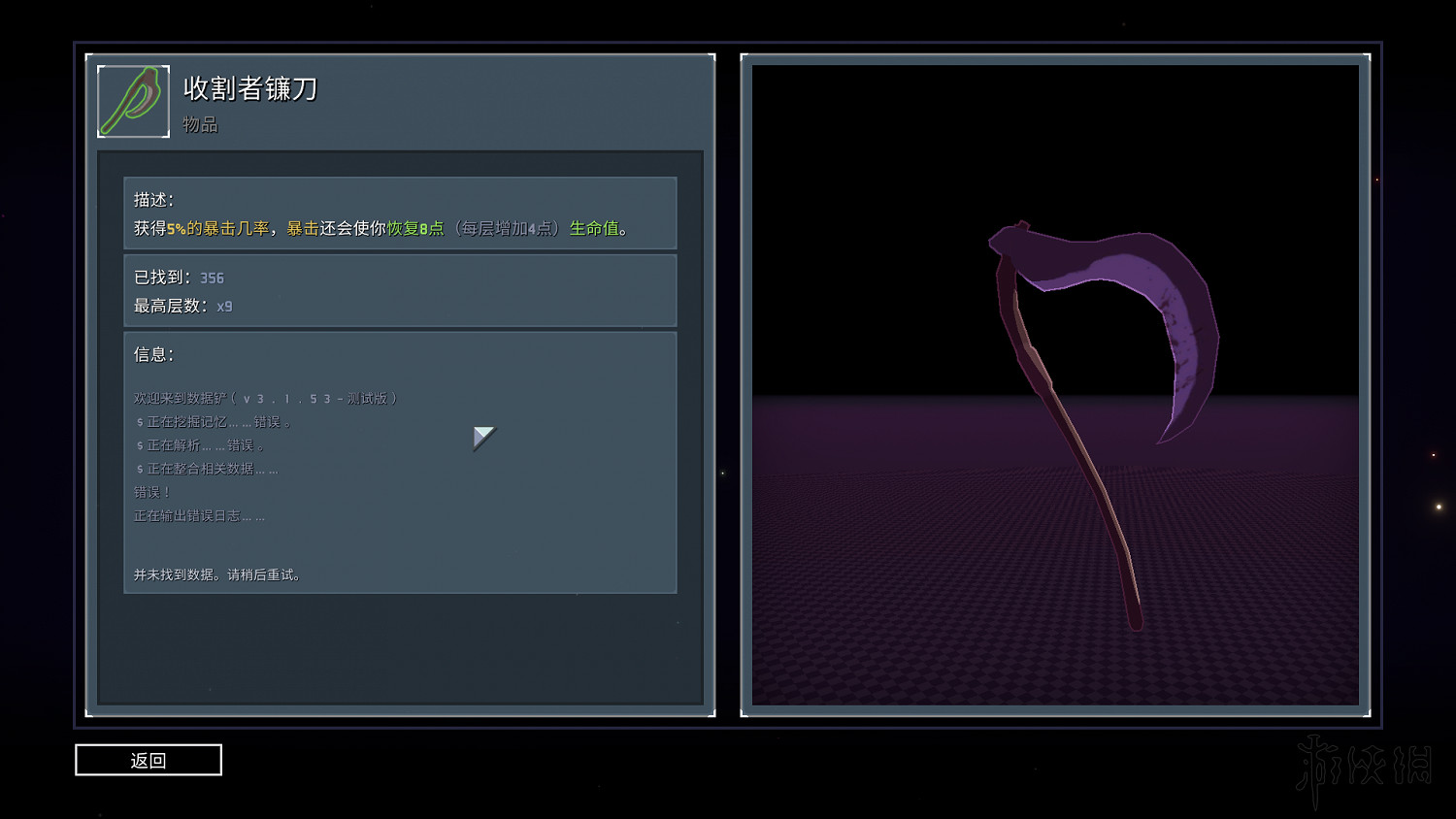The width and height of the screenshot is (1456, 819).
Task: Click the 收割者镰刀 item title
Action: (250, 88)
